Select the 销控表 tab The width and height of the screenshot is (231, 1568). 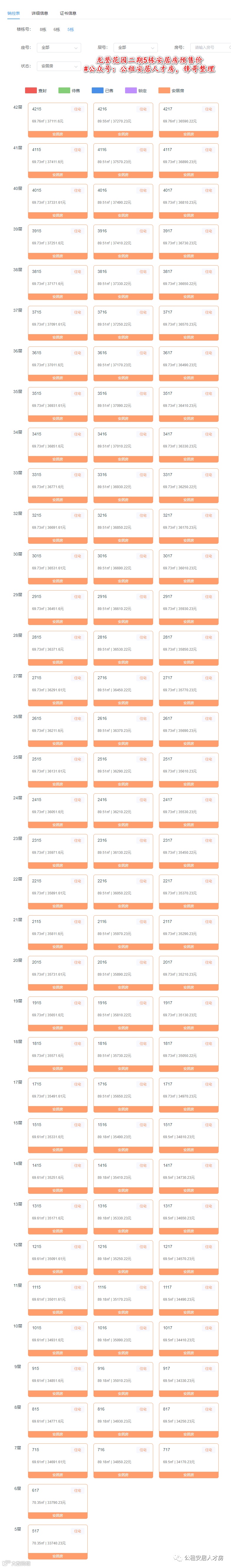13,13
